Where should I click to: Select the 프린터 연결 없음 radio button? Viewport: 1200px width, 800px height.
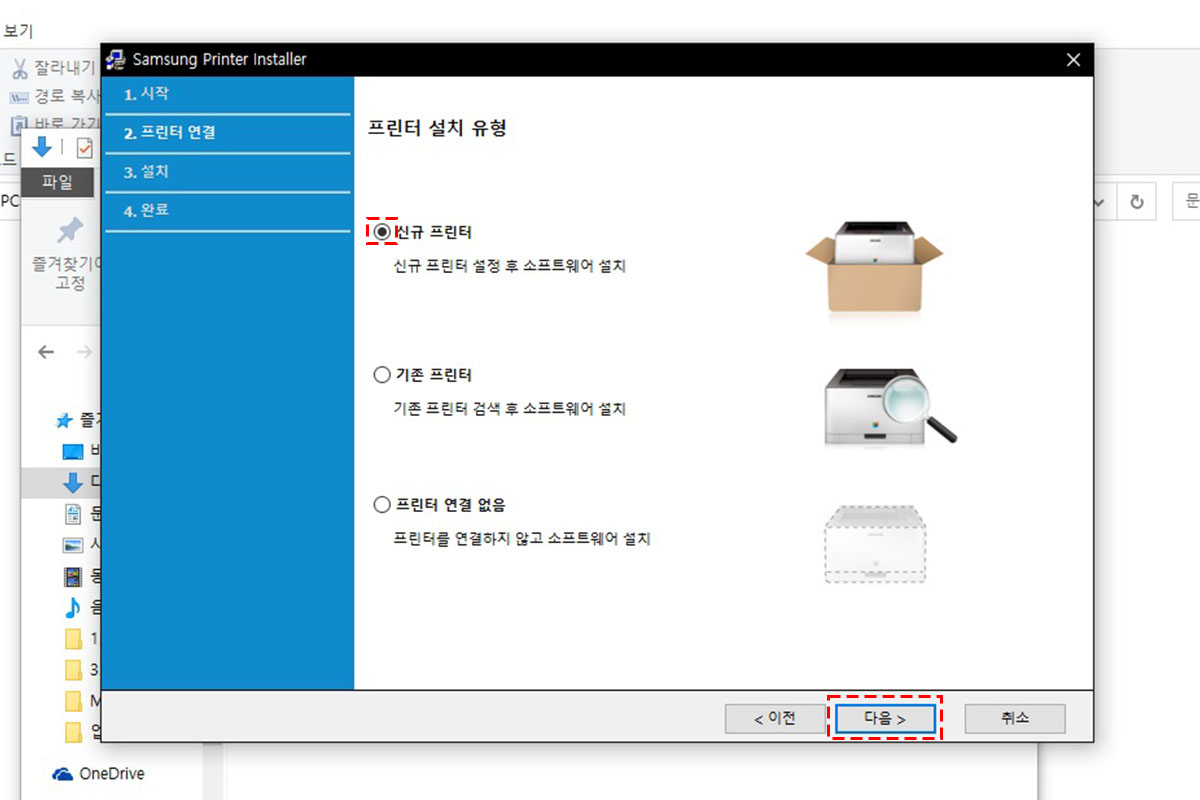[x=382, y=505]
